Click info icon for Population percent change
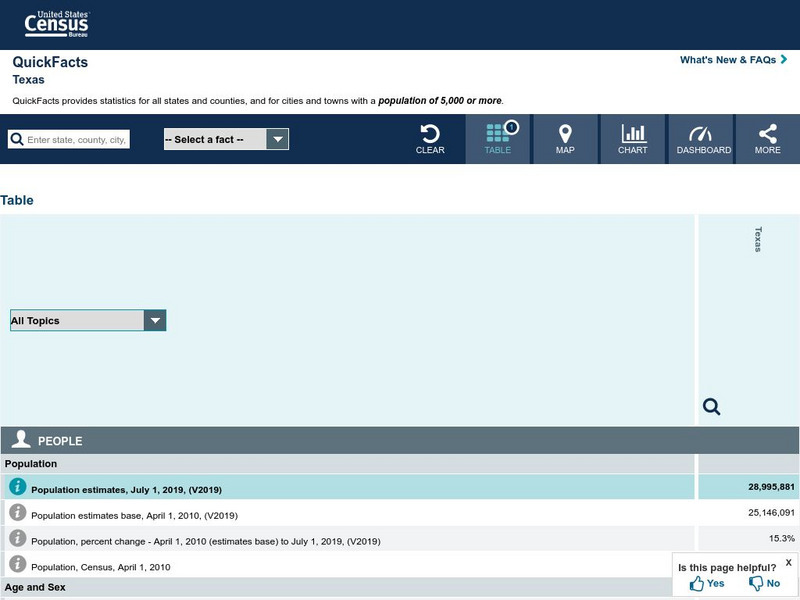 pyautogui.click(x=17, y=538)
